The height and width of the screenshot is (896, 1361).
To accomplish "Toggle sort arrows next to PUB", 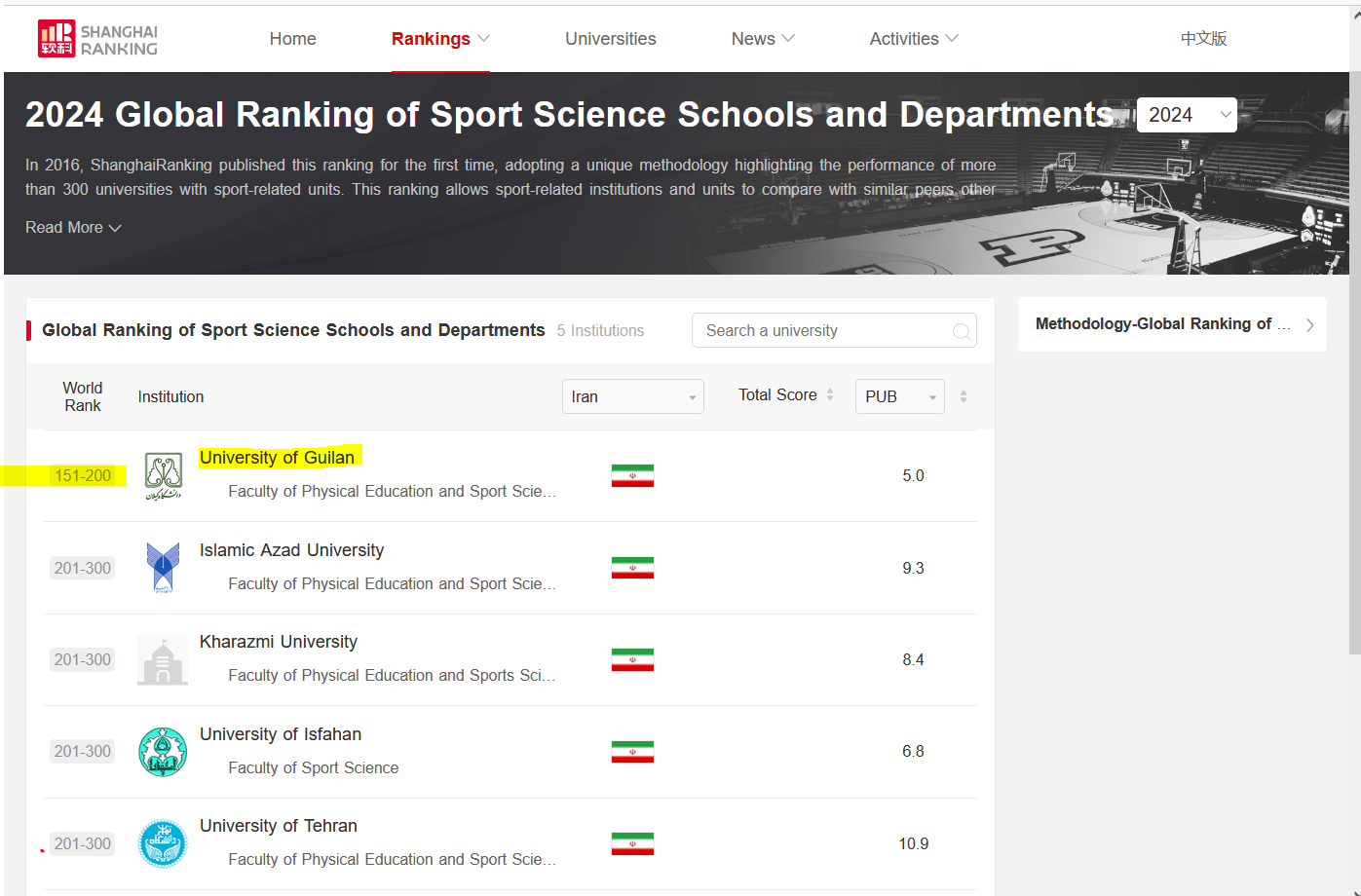I will (x=964, y=396).
